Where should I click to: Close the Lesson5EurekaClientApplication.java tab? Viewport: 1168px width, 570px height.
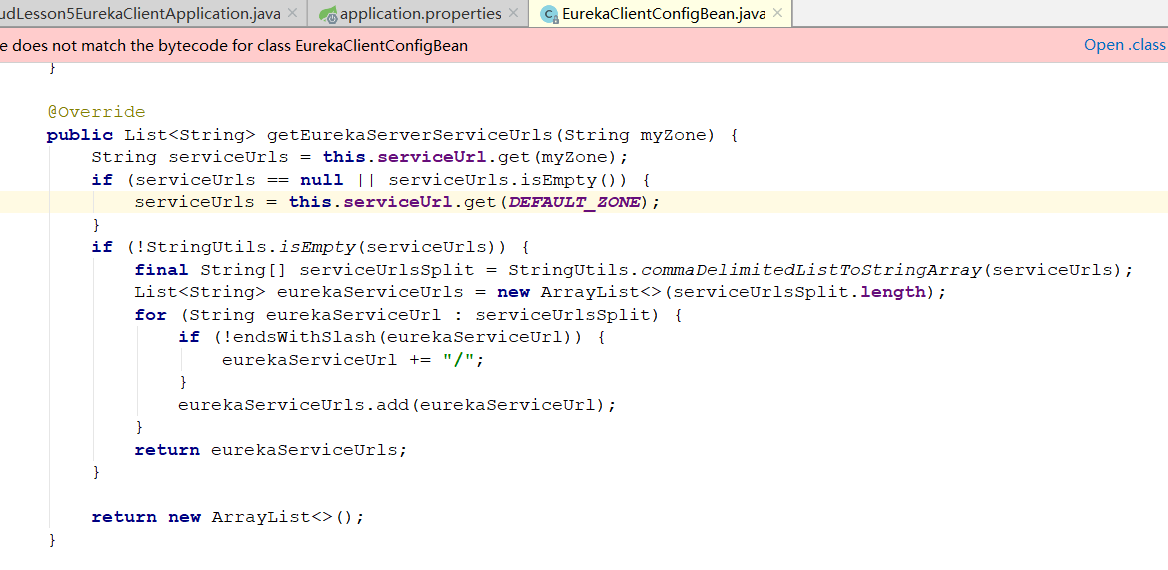click(293, 13)
